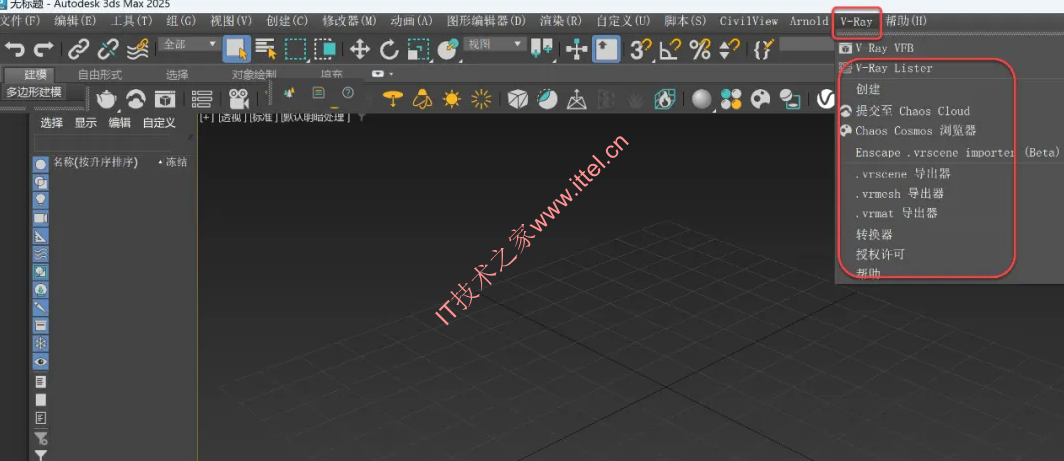Click the V-Ray plane light icon
Image resolution: width=1064 pixels, height=461 pixels.
tap(393, 99)
